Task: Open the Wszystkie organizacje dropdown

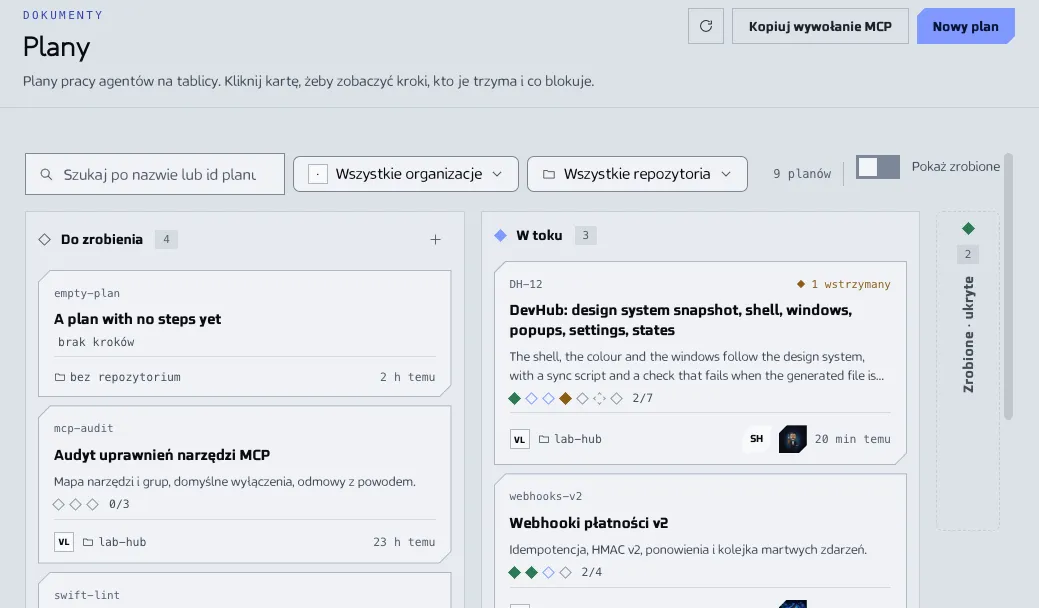Action: tap(406, 174)
